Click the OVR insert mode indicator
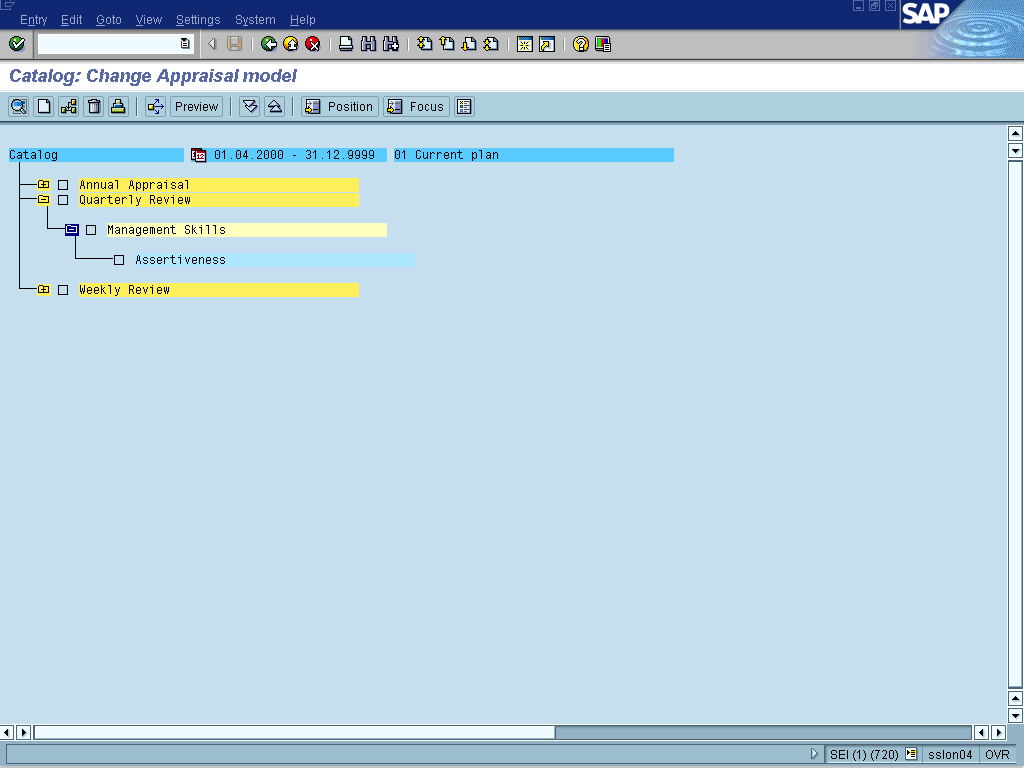Viewport: 1024px width, 768px height. click(997, 754)
